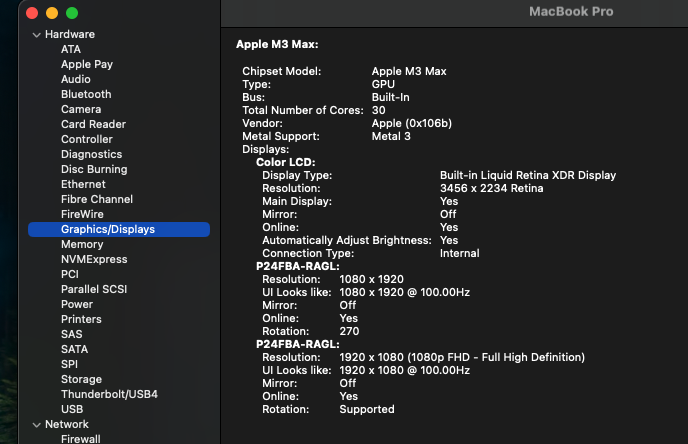This screenshot has height=444, width=688.
Task: Select Parallel SCSI in the sidebar
Action: coord(94,289)
